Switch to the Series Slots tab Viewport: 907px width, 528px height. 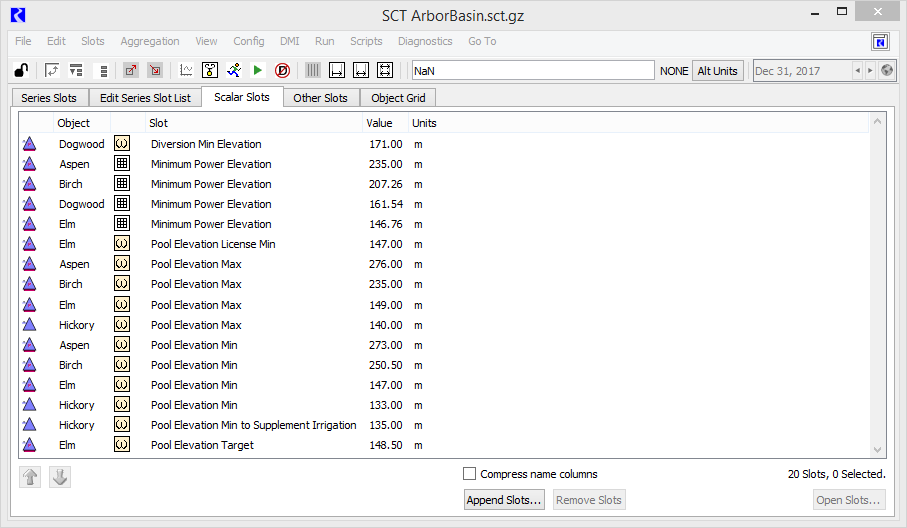(49, 98)
